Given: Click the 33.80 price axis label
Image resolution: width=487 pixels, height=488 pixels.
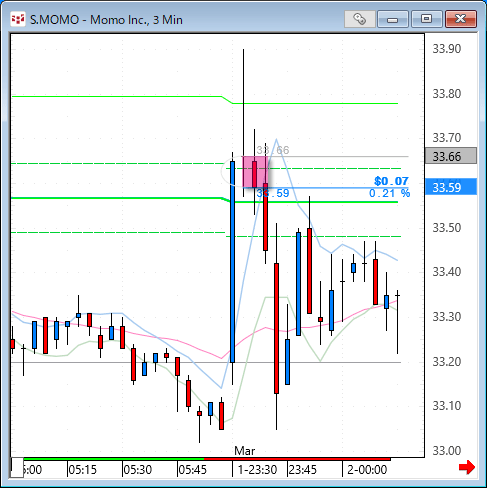Looking at the screenshot, I should 447,94.
